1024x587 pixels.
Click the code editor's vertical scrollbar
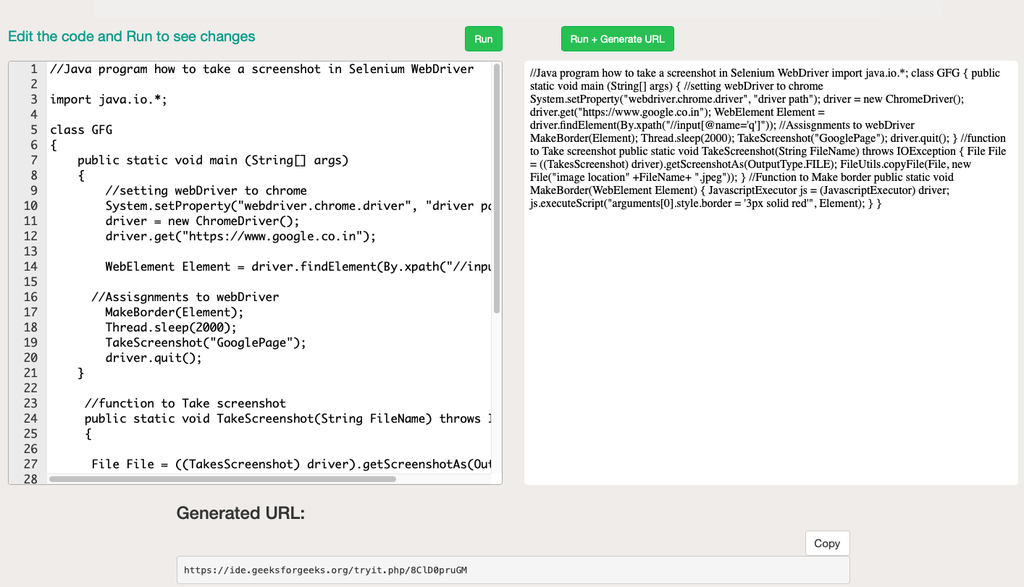pos(497,190)
